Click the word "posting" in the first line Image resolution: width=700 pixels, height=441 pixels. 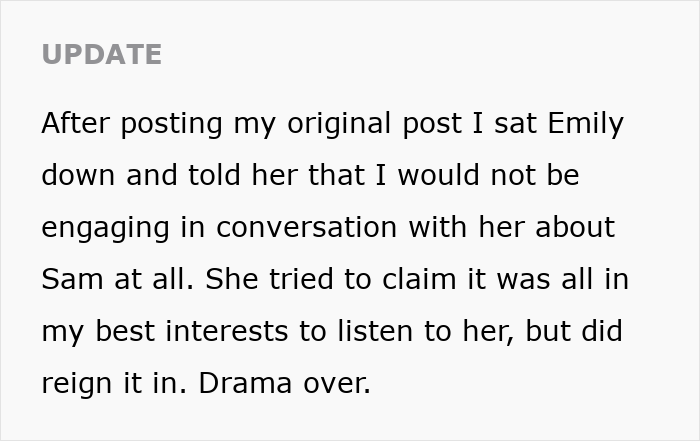[160, 124]
